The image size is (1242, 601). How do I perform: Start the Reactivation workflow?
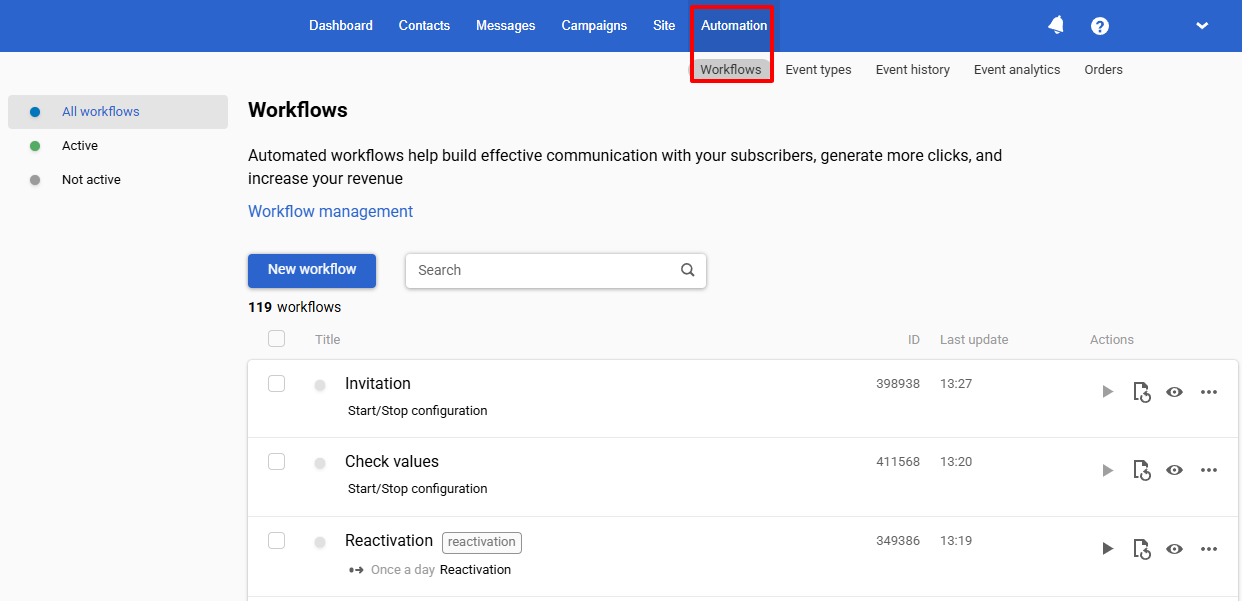click(1107, 548)
